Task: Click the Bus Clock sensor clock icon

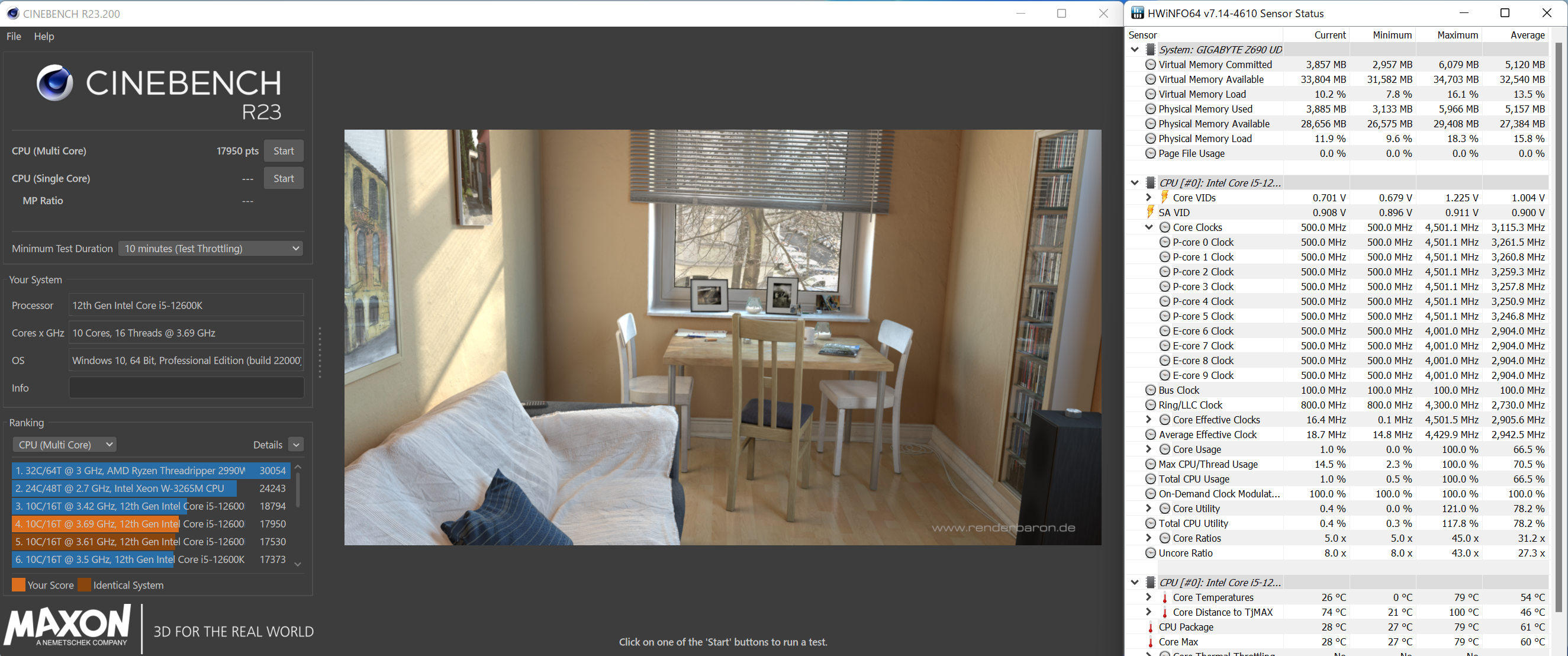Action: point(1150,390)
